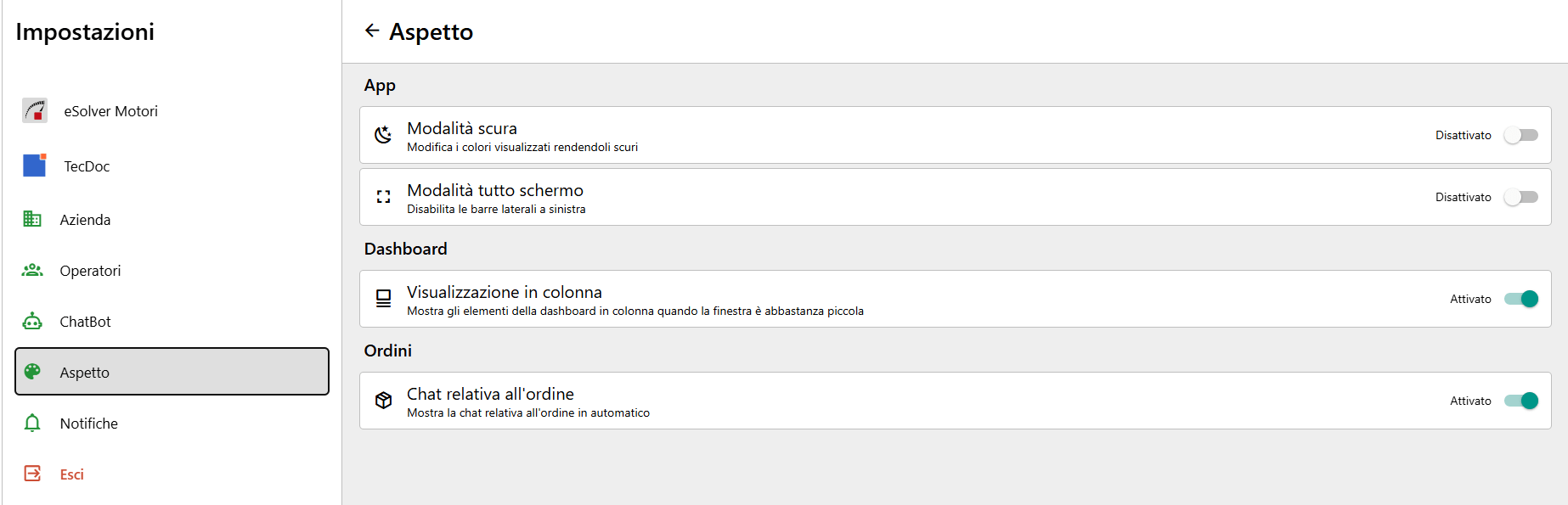Select ChatBot in the settings sidebar
The width and height of the screenshot is (1568, 505).
[x=172, y=321]
